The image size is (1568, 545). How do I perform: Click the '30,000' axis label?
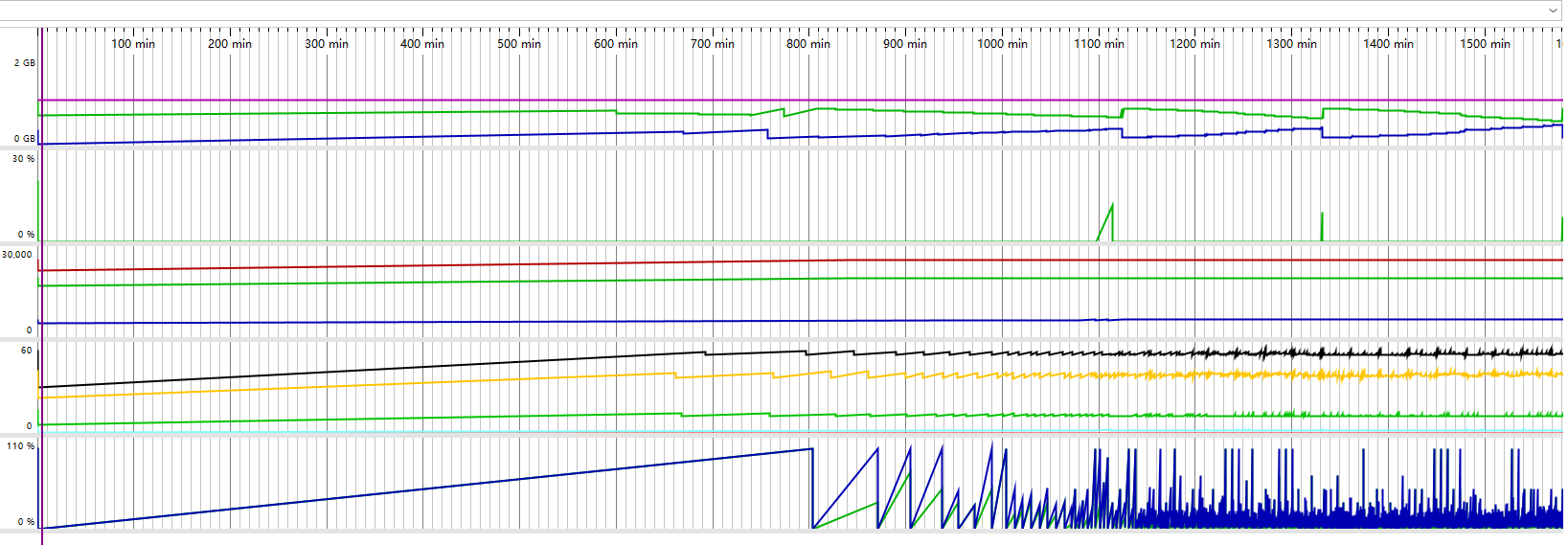tap(17, 255)
